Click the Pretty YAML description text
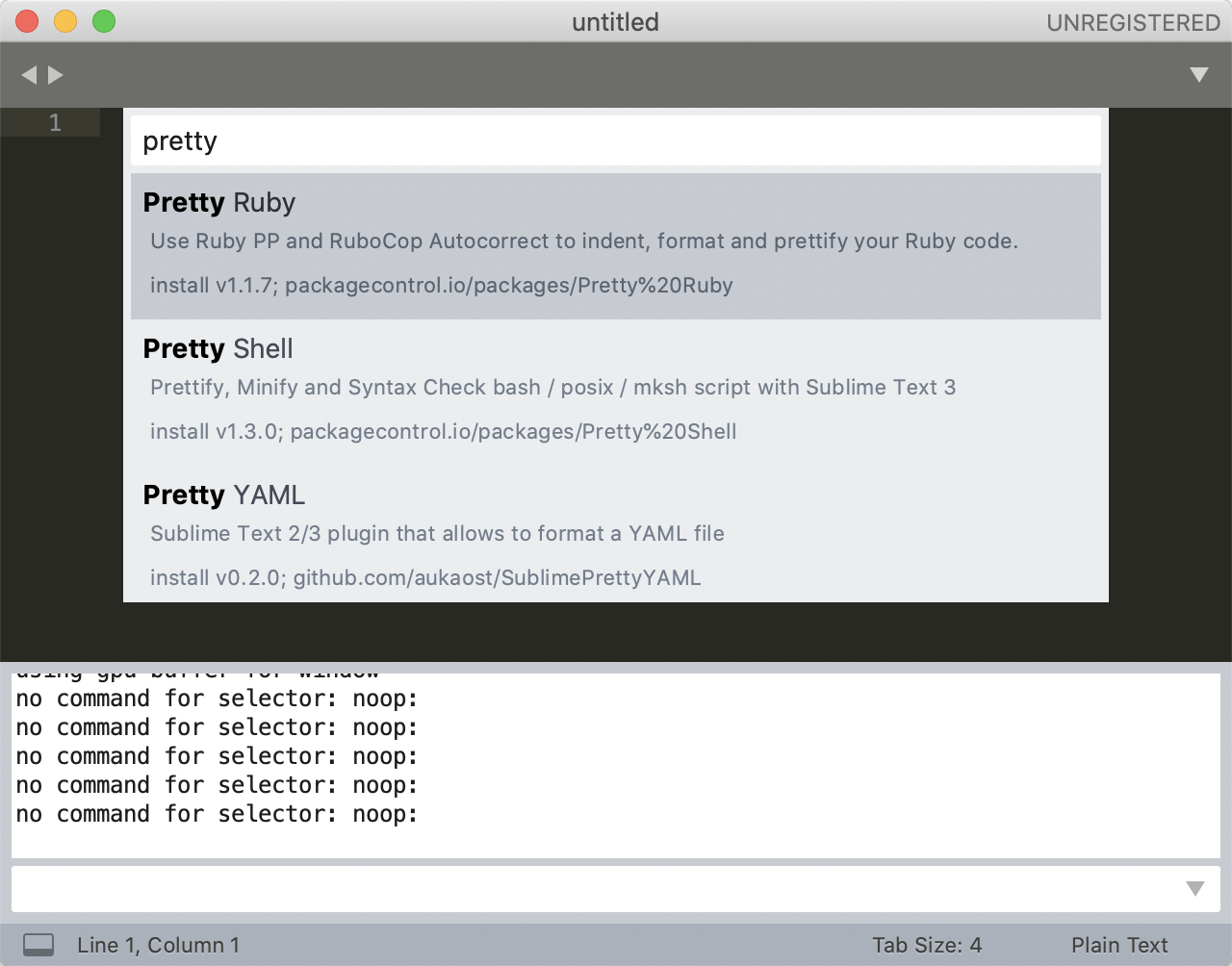This screenshot has width=1232, height=966. 438,533
